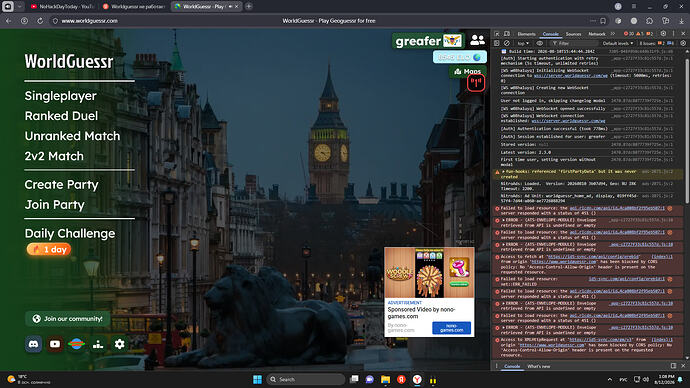Image resolution: width=690 pixels, height=388 pixels.
Task: Click the browser back arrow
Action: point(9,21)
